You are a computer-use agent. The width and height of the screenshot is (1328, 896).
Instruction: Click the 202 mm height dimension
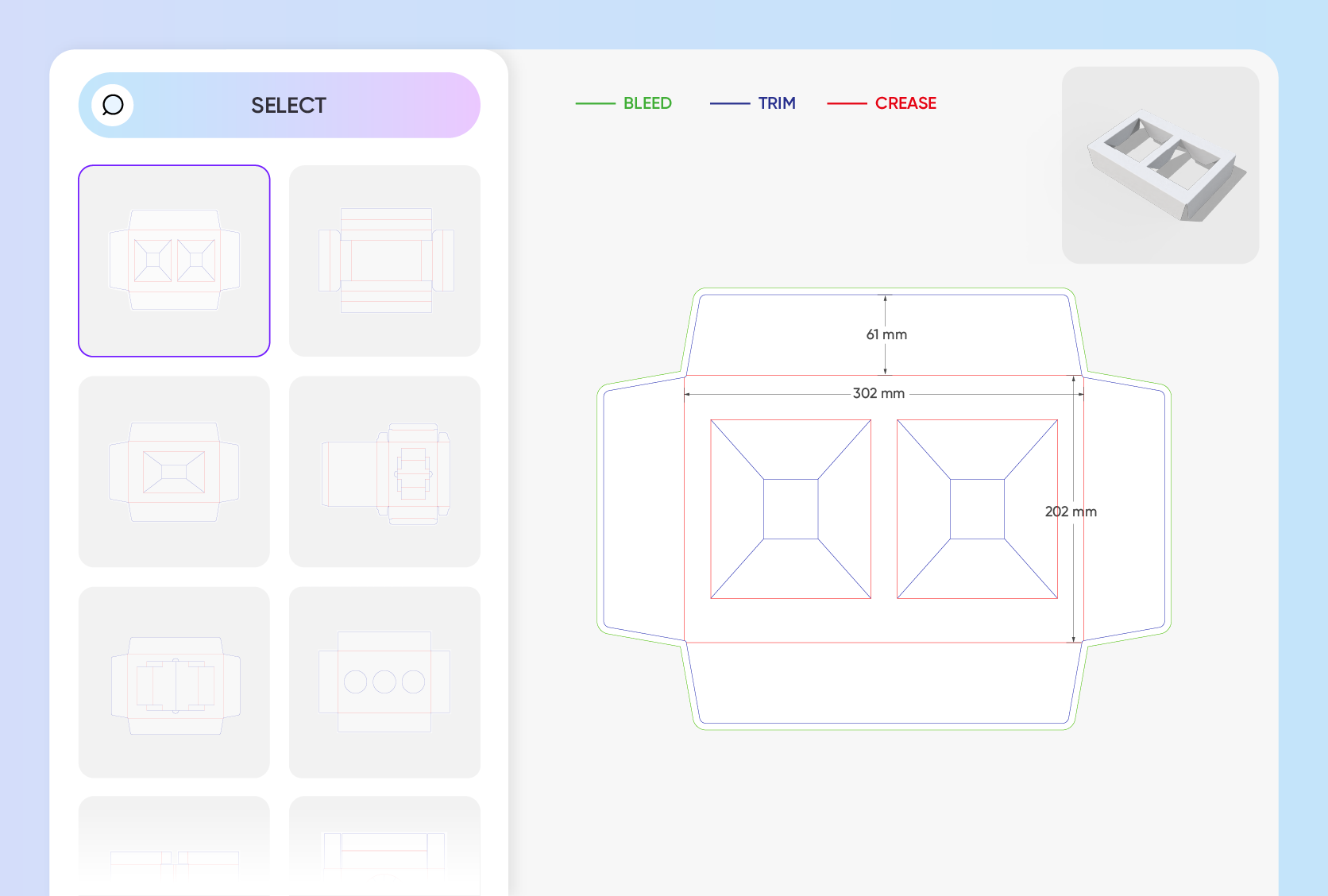click(x=1071, y=512)
